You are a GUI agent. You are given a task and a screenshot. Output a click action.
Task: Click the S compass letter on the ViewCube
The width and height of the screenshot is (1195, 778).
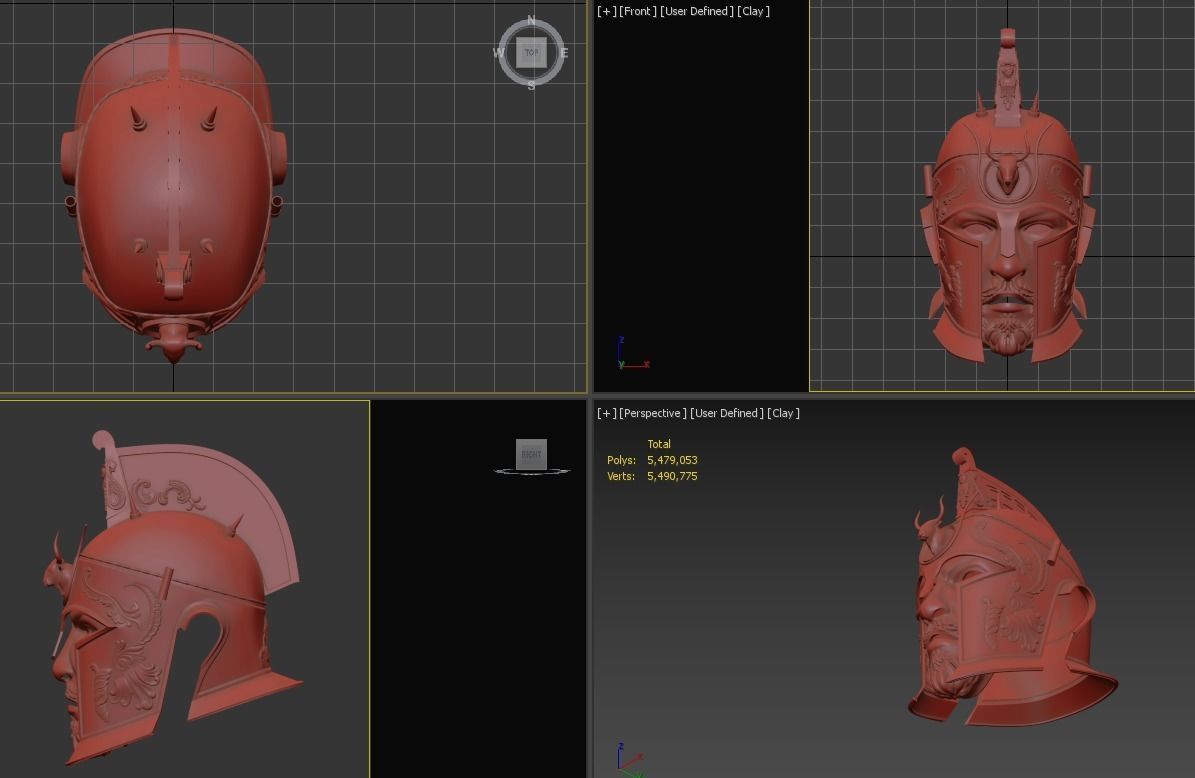pos(531,85)
